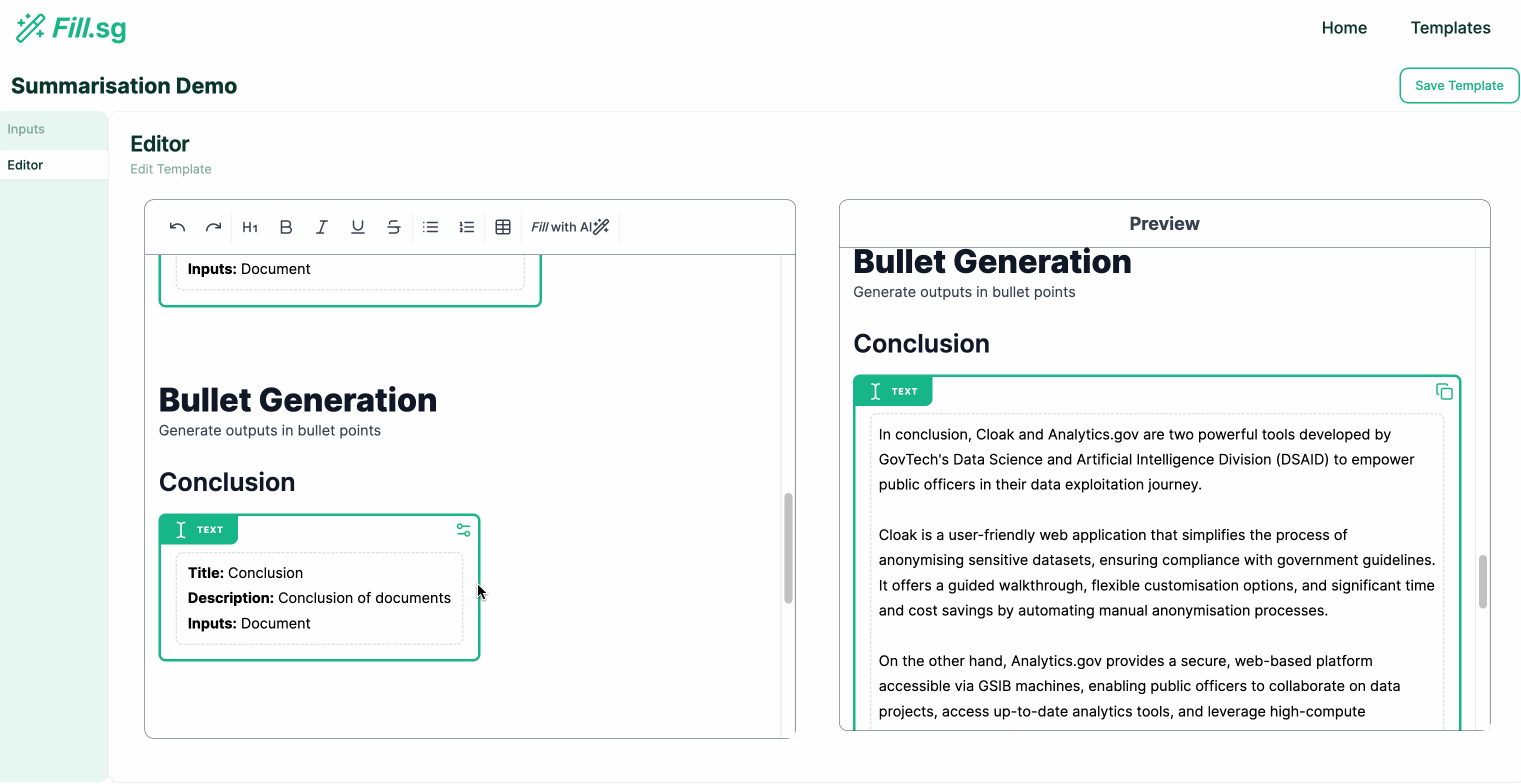Click the editor pane scrollbar
The image size is (1521, 784).
(788, 547)
